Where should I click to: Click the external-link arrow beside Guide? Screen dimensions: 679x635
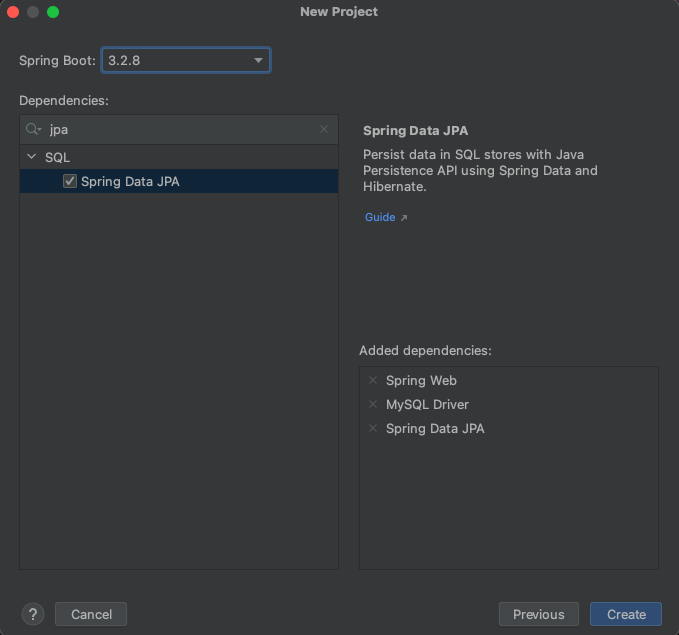[404, 217]
